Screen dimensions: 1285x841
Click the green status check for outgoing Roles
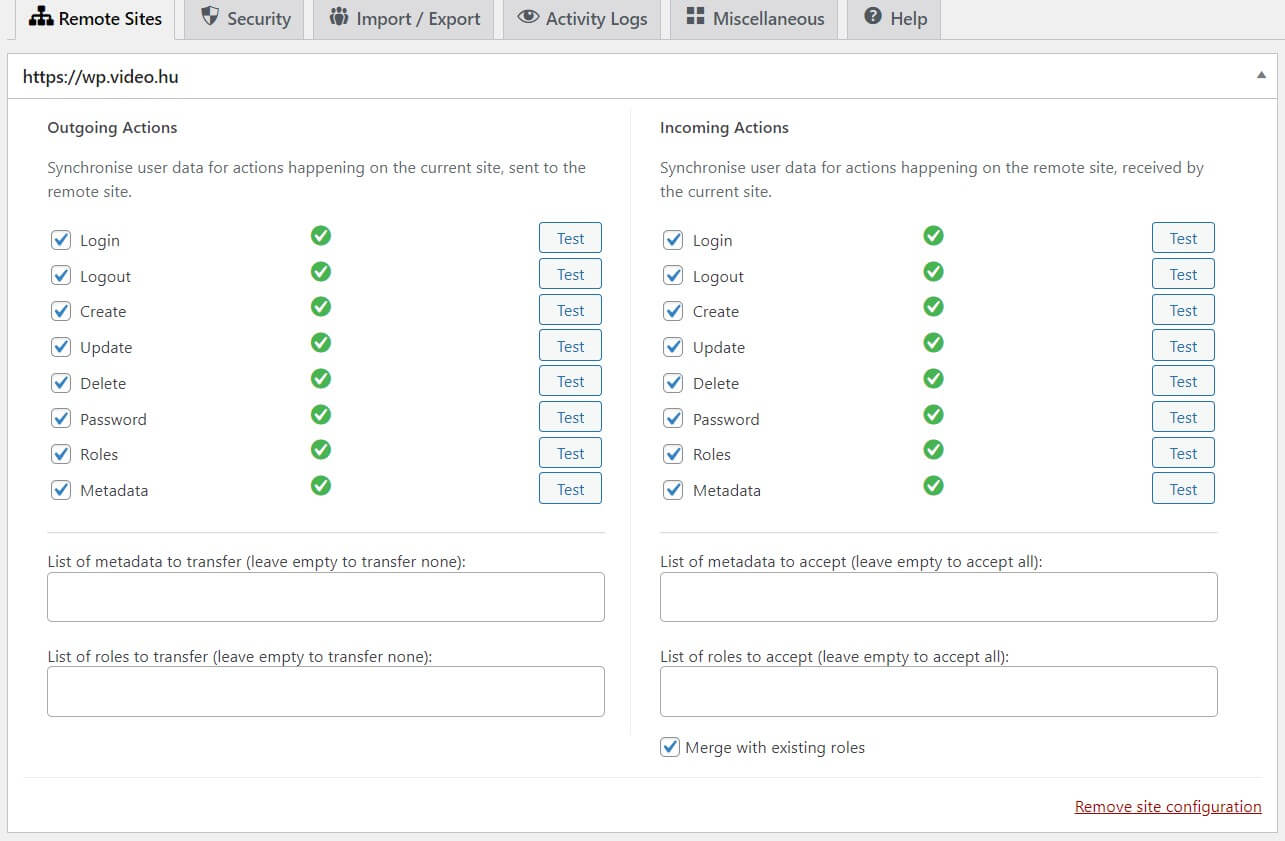[x=321, y=450]
